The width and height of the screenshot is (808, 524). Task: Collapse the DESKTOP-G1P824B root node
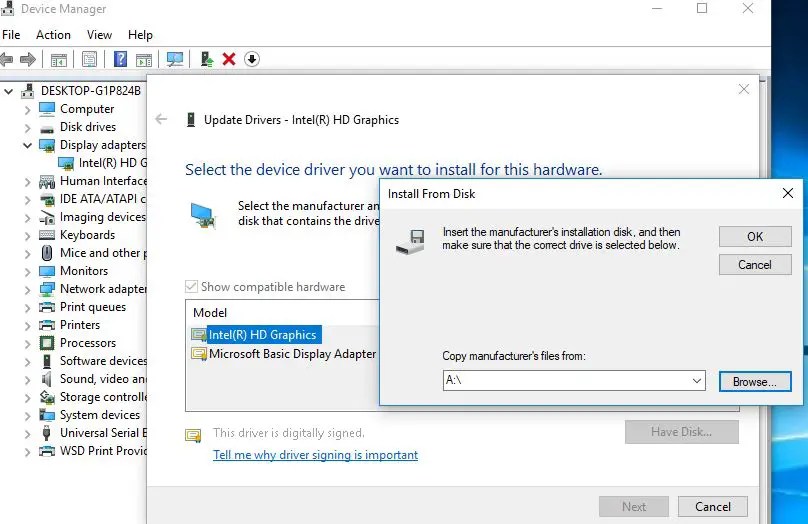(x=9, y=92)
